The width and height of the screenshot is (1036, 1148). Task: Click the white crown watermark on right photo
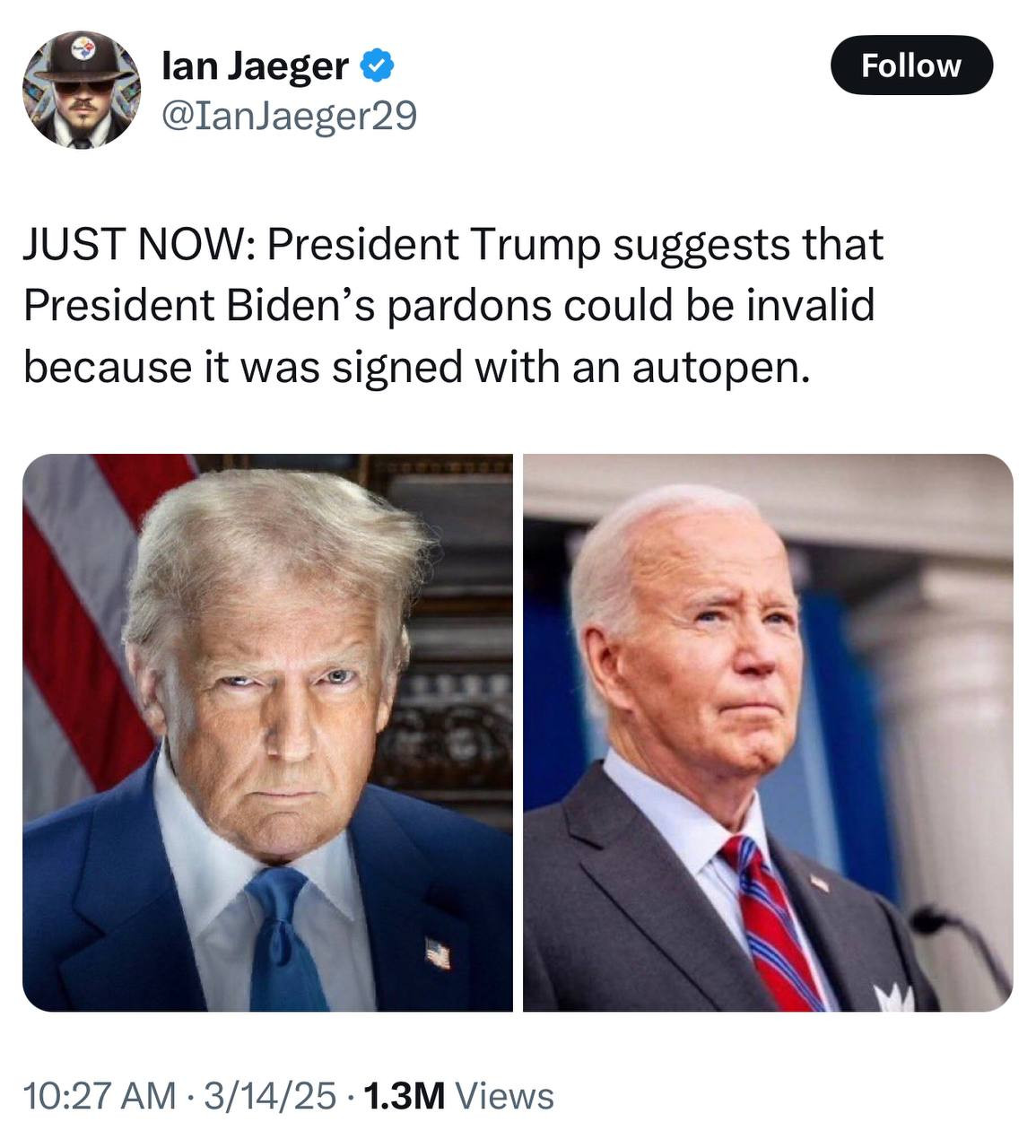(x=893, y=996)
